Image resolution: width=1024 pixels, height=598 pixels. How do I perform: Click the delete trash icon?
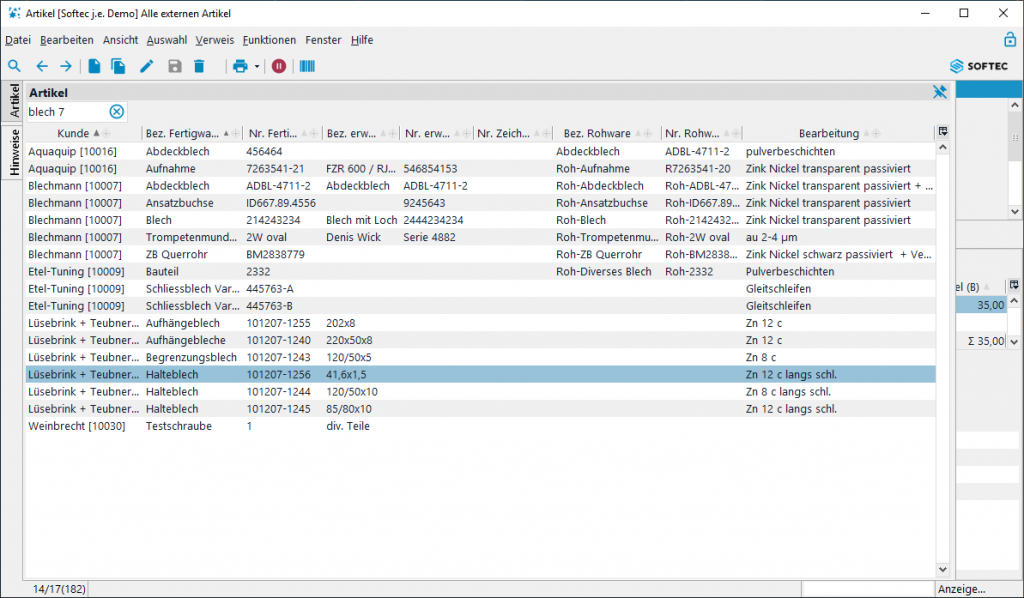(197, 65)
